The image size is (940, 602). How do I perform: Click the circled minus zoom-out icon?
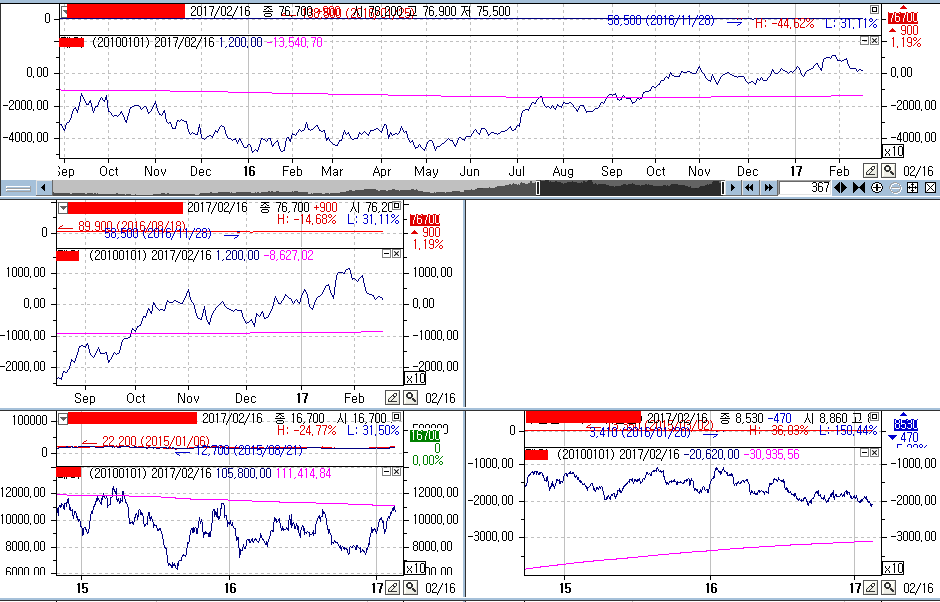pos(895,187)
